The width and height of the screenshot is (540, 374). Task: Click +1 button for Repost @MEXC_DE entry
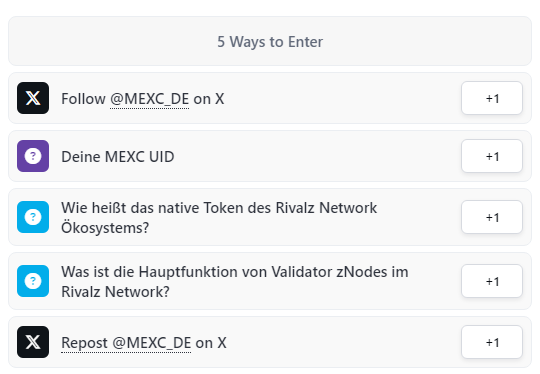click(x=492, y=342)
